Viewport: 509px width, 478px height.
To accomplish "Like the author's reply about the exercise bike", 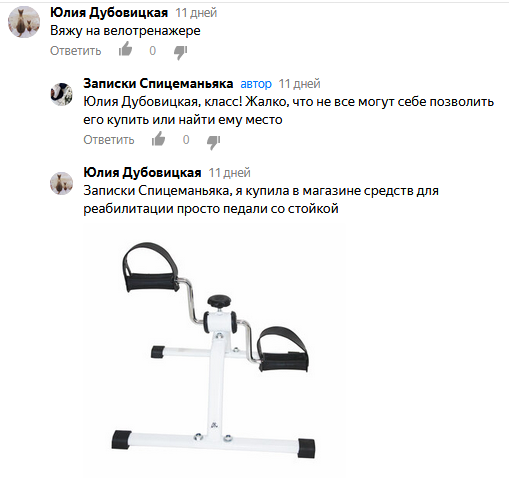I will [x=159, y=138].
